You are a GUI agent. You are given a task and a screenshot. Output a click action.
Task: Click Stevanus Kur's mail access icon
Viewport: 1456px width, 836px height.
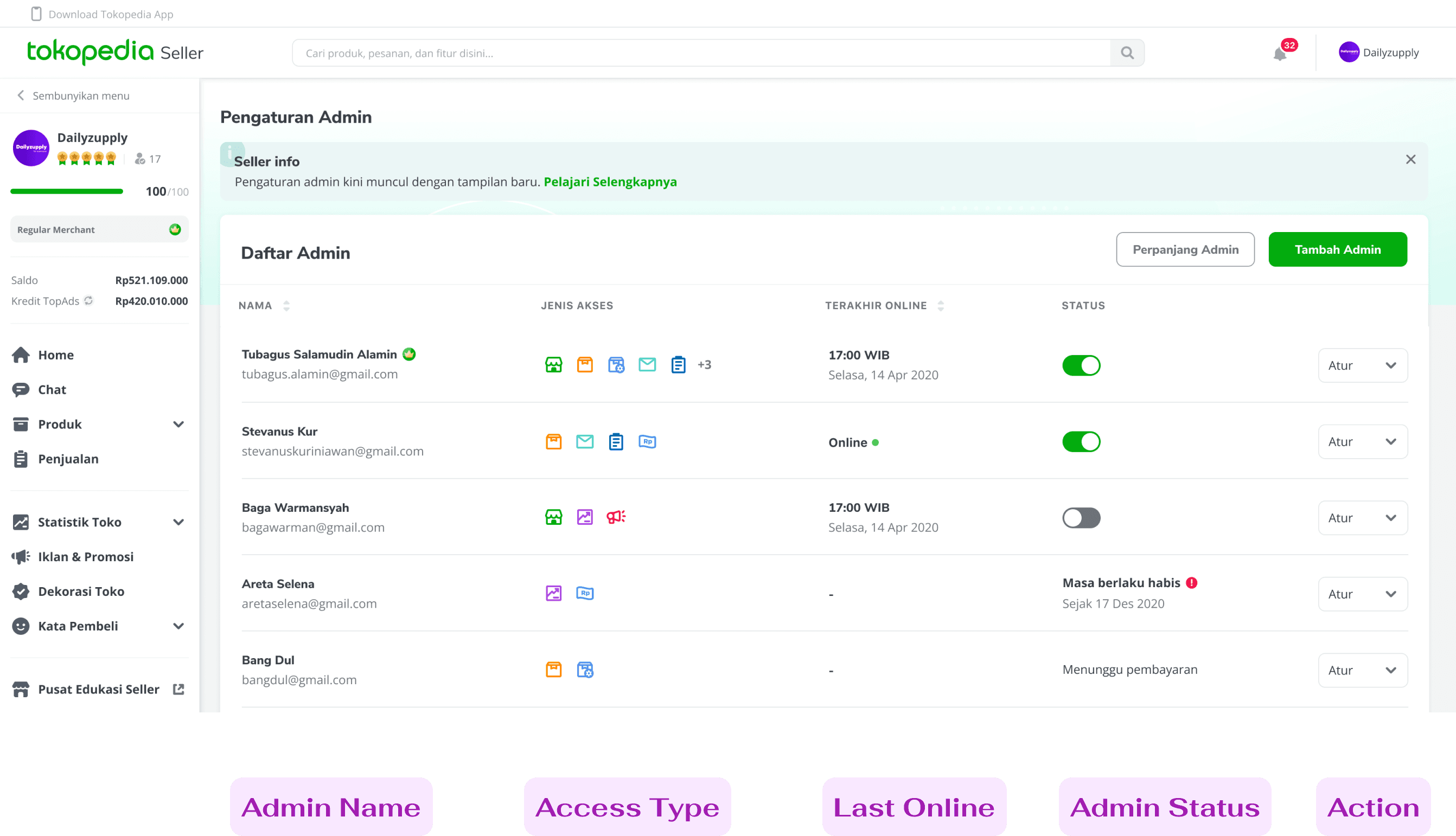coord(585,441)
